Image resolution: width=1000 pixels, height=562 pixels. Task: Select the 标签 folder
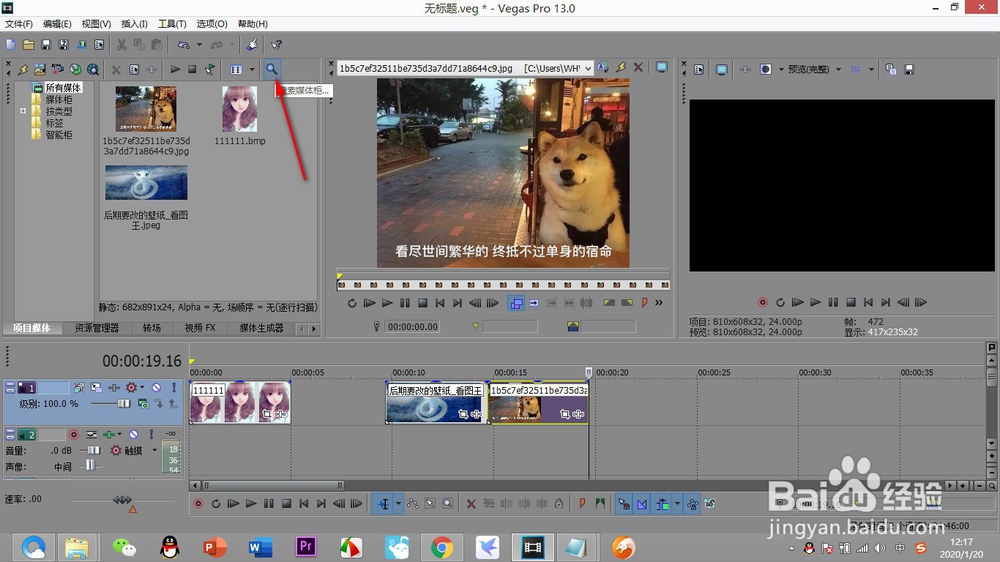pyautogui.click(x=54, y=123)
